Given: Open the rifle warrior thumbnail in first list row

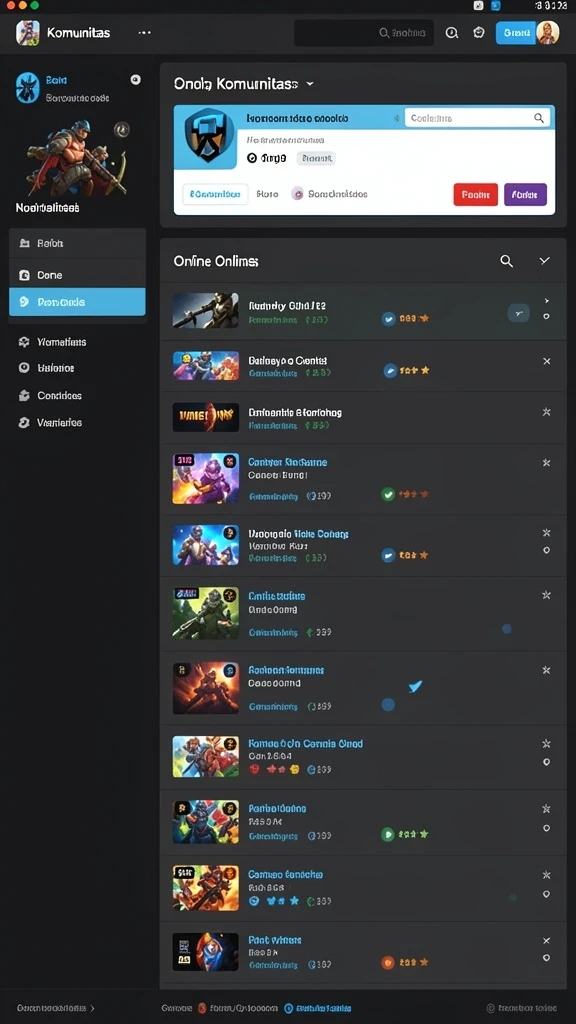Looking at the screenshot, I should [x=205, y=310].
